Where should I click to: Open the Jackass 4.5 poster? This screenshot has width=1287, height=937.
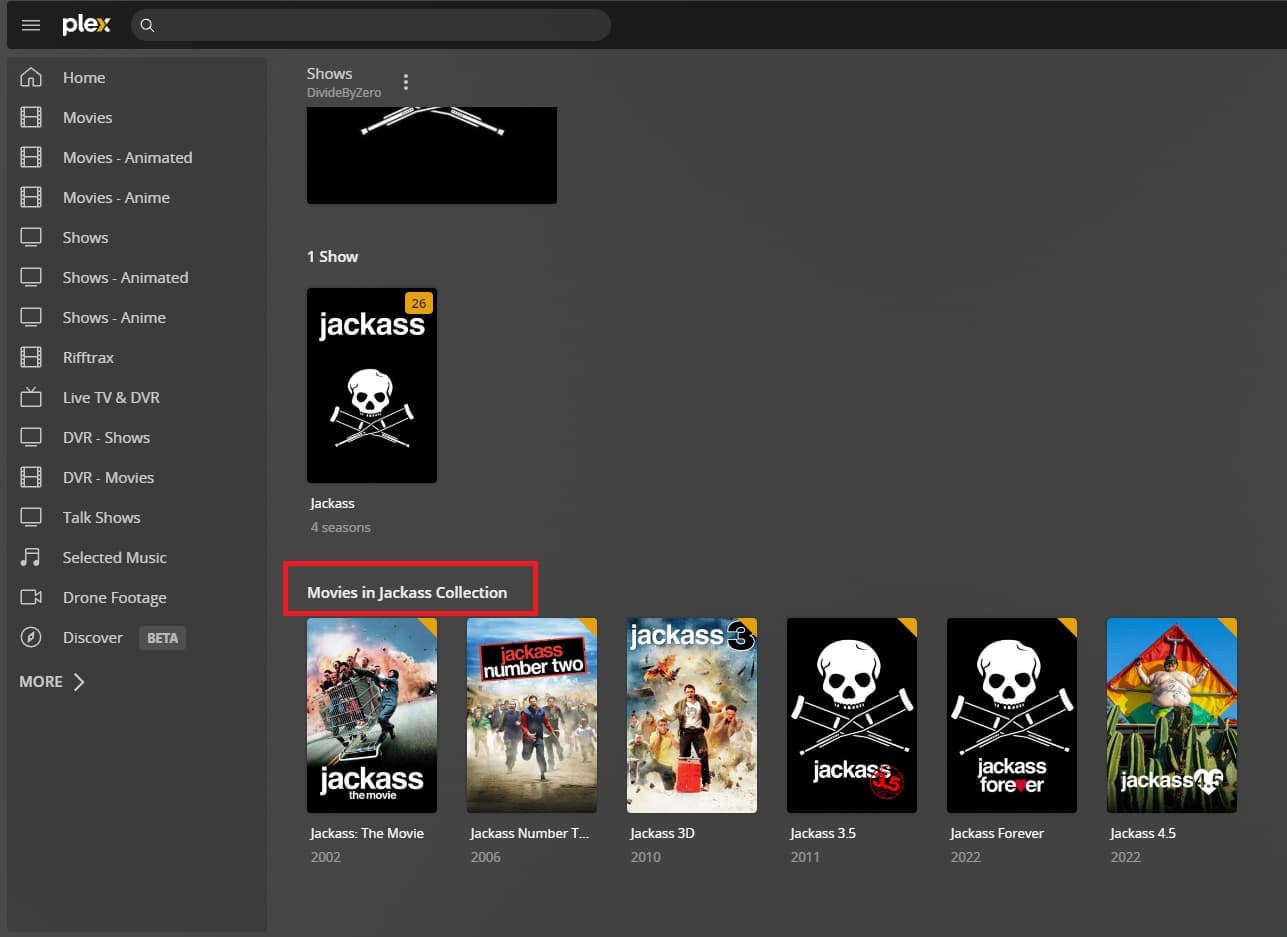1172,716
